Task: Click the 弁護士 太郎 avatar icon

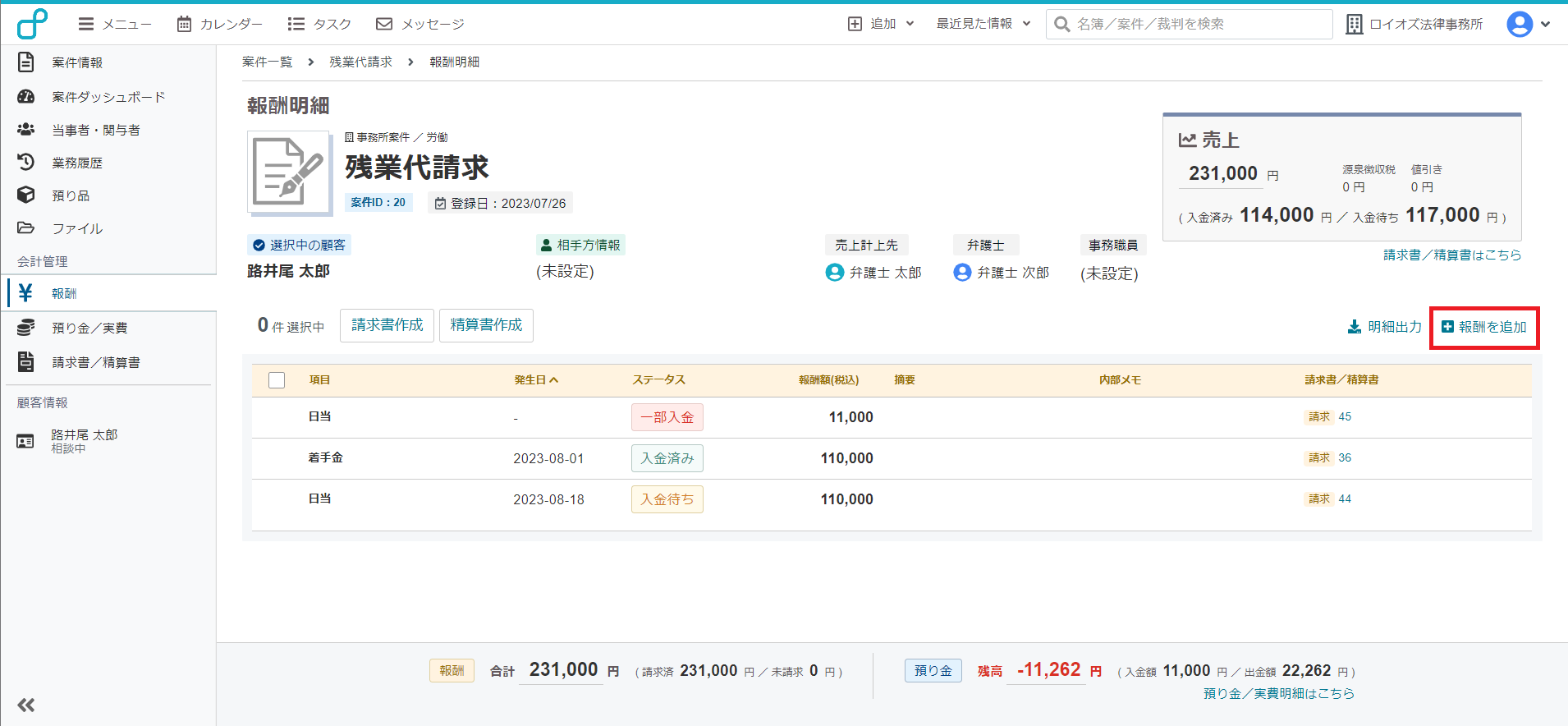Action: (x=834, y=272)
